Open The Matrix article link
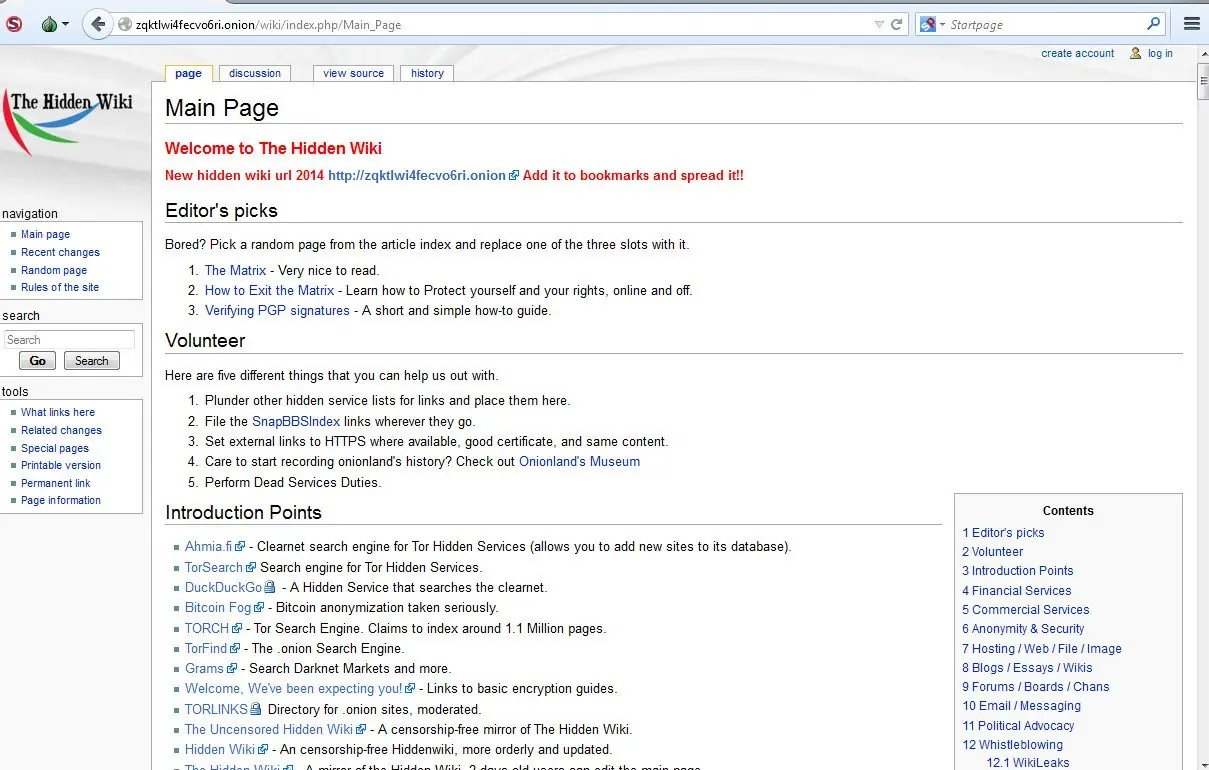Image resolution: width=1209 pixels, height=770 pixels. (x=235, y=270)
